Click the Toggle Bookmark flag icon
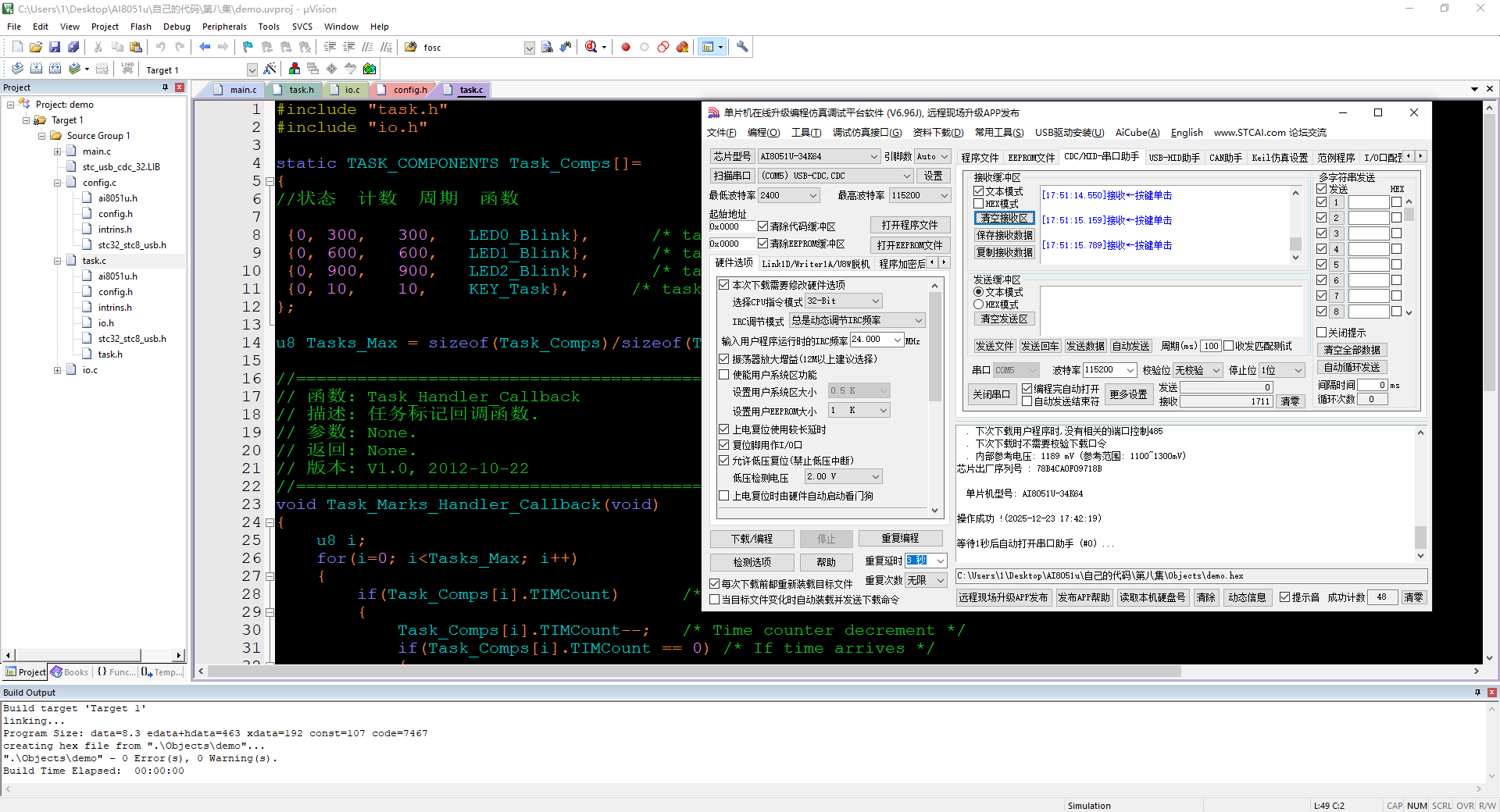1500x812 pixels. tap(248, 48)
